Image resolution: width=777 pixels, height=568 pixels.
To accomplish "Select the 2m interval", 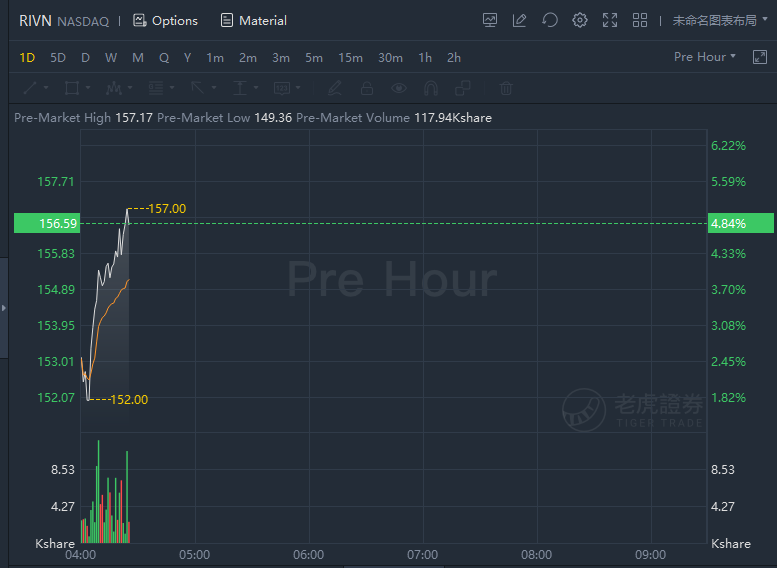I will (248, 58).
